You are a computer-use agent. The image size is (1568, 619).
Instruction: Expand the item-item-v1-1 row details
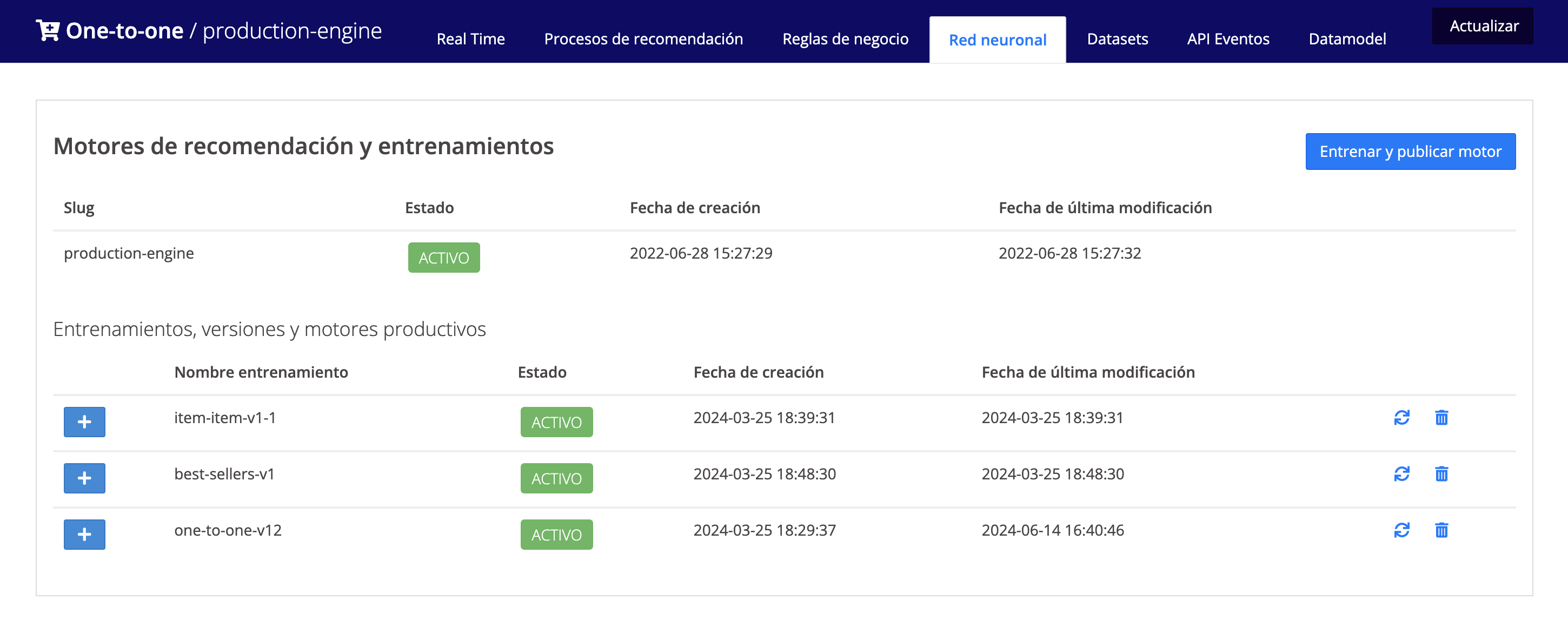coord(84,422)
